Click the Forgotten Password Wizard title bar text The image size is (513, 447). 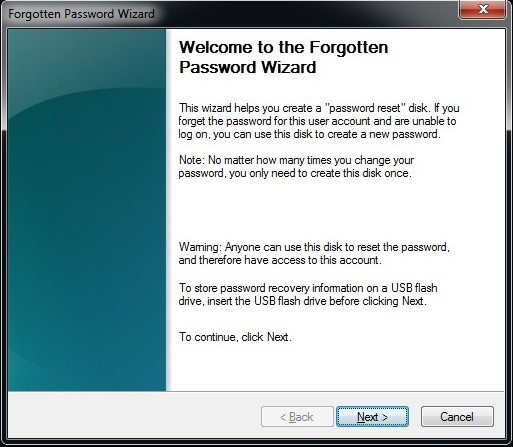tap(81, 14)
